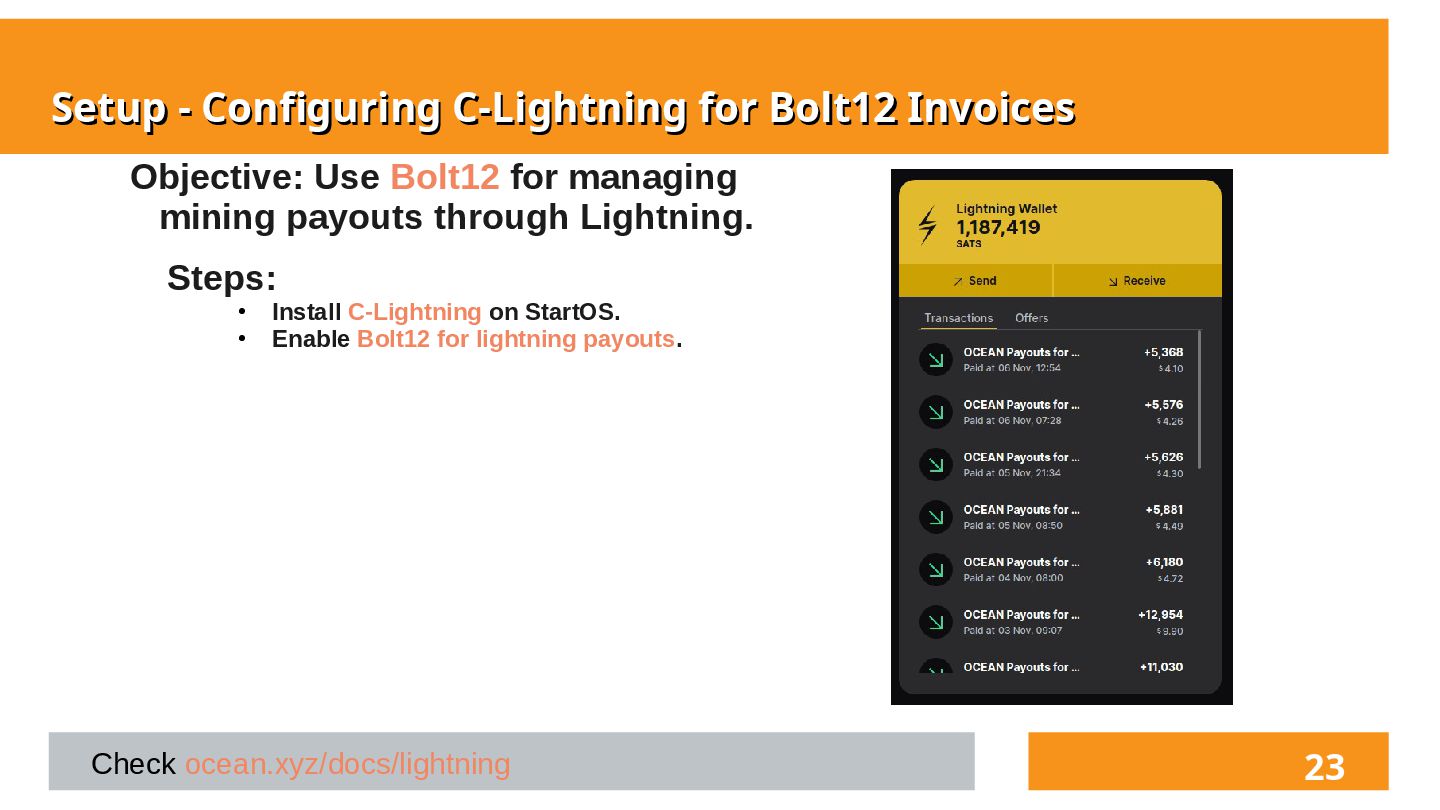Click the amount +12,954
The width and height of the screenshot is (1440, 810).
[1160, 615]
